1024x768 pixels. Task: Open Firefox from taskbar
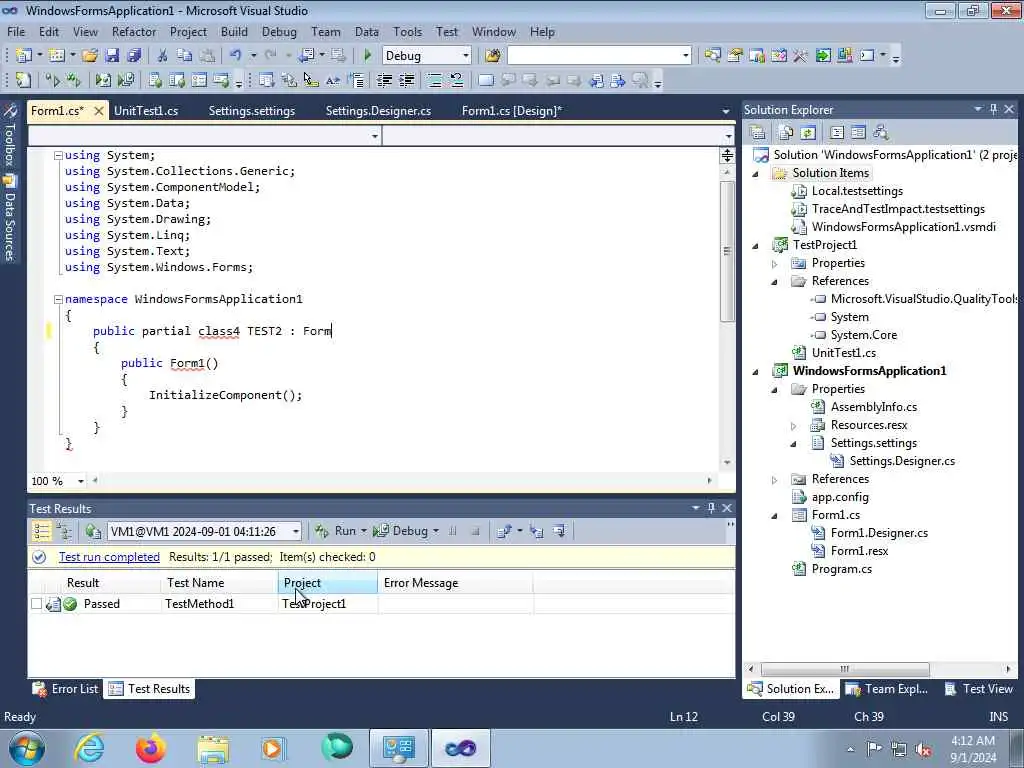[x=151, y=748]
